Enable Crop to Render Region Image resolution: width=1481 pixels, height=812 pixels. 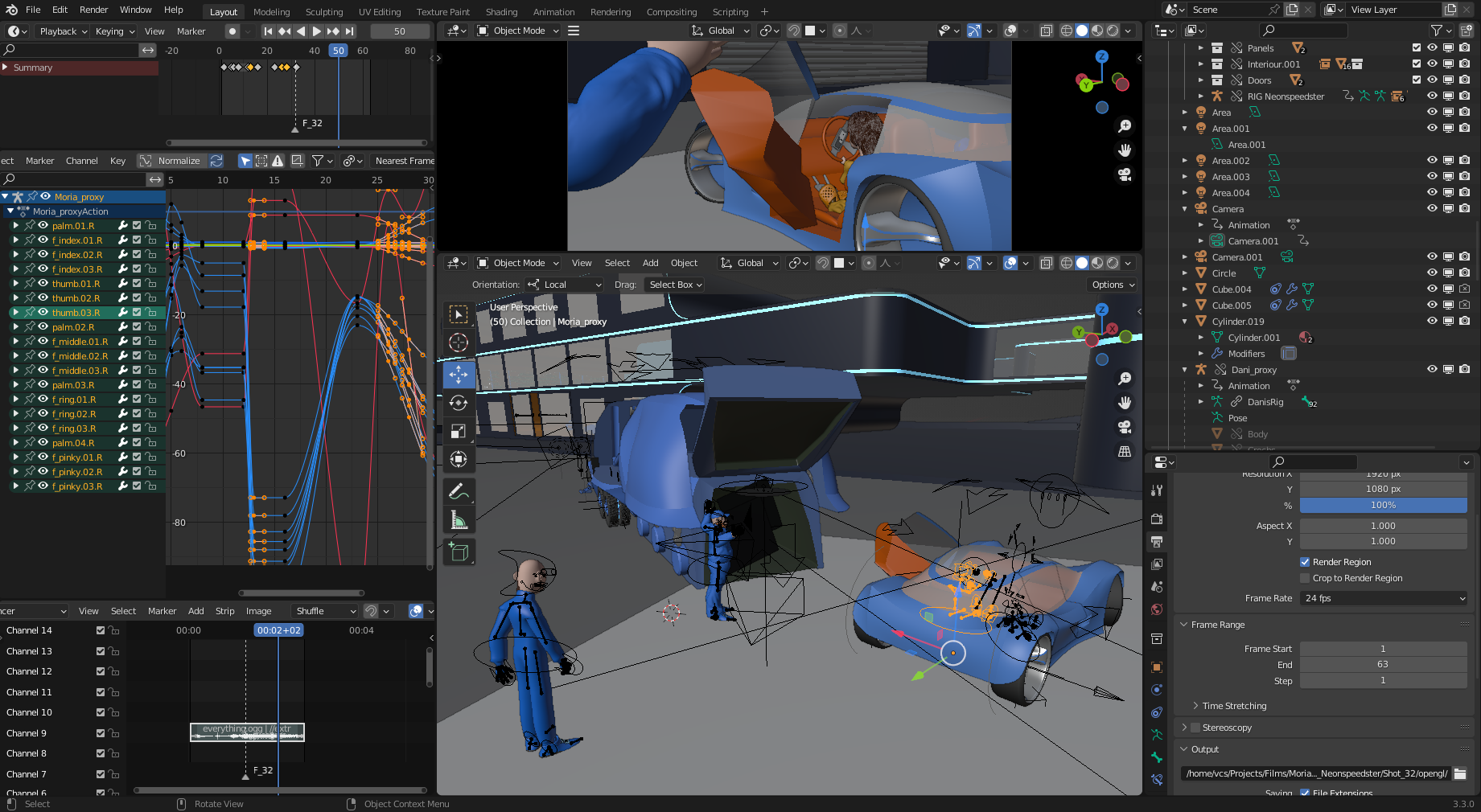pyautogui.click(x=1305, y=578)
